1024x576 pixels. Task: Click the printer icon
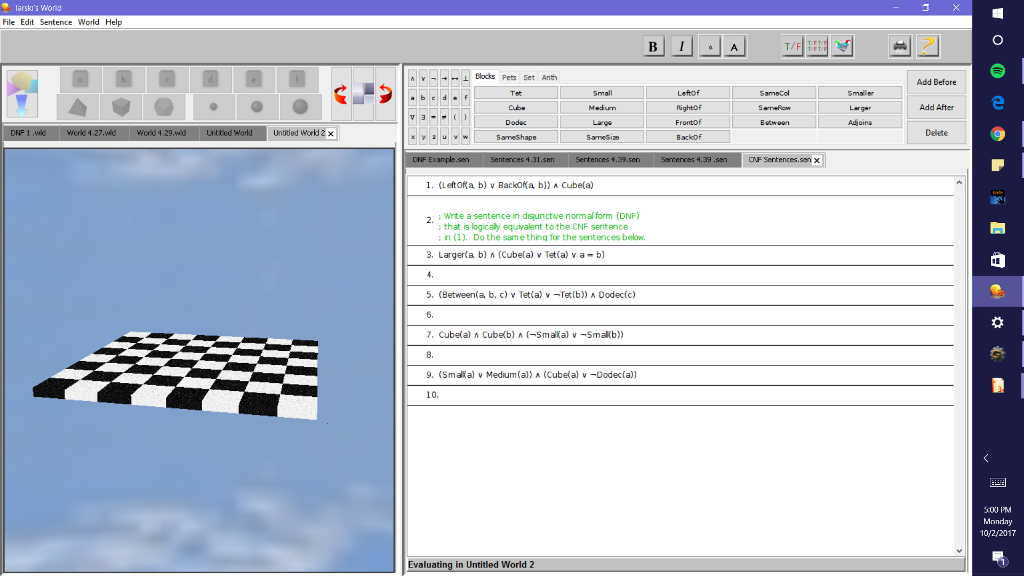[900, 46]
